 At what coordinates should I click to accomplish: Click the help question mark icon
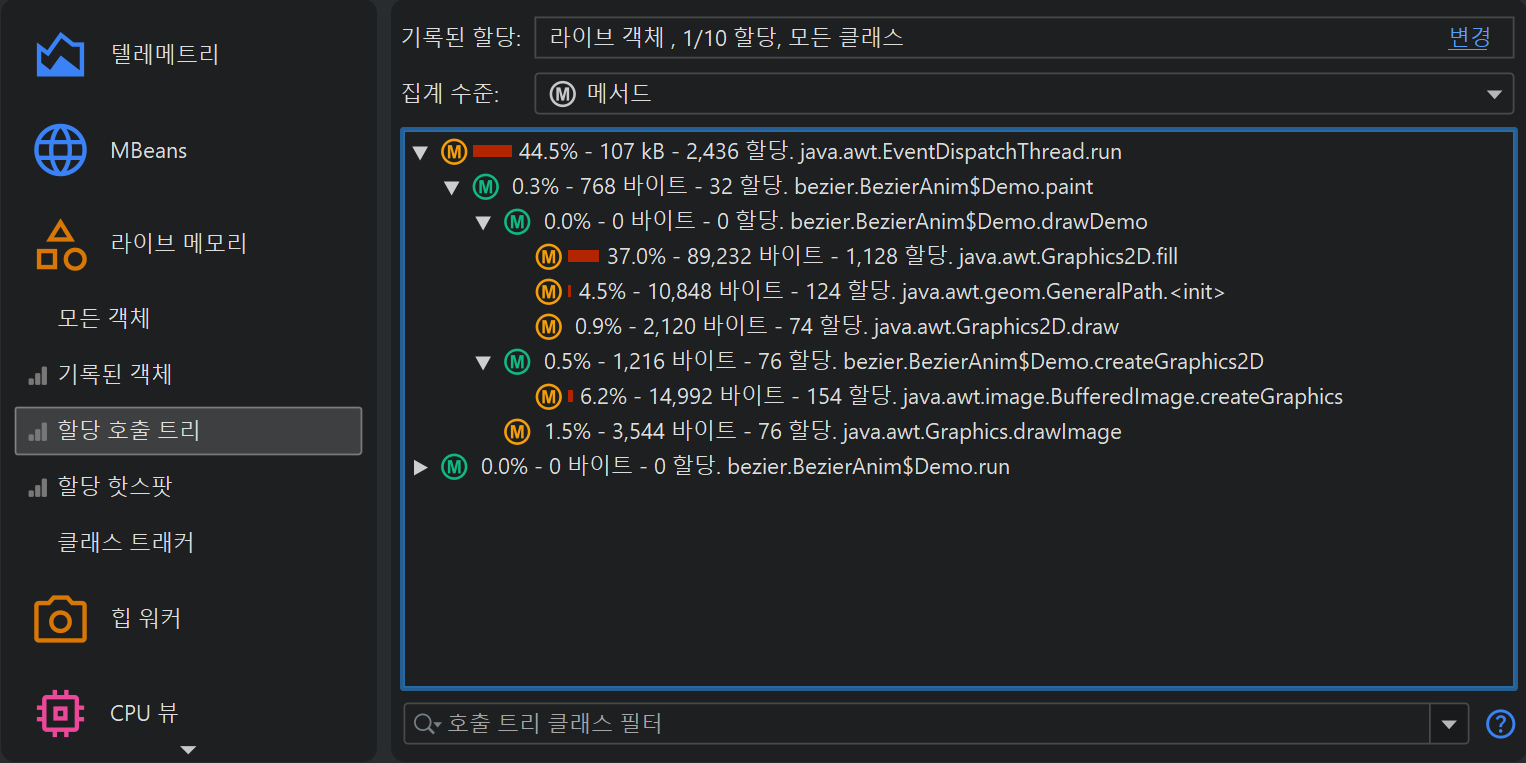(x=1500, y=724)
